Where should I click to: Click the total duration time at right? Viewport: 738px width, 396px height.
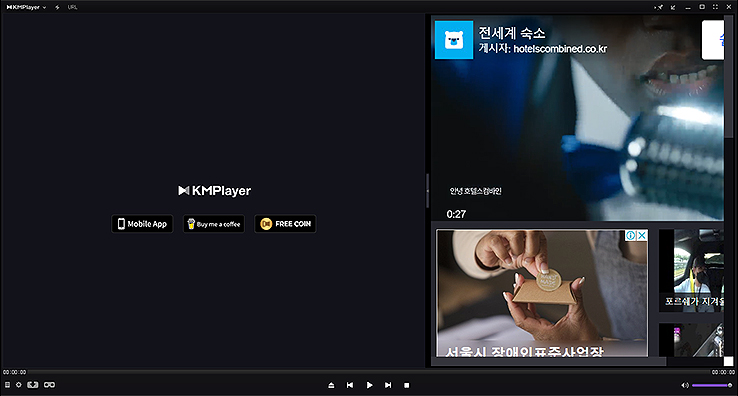(x=723, y=372)
